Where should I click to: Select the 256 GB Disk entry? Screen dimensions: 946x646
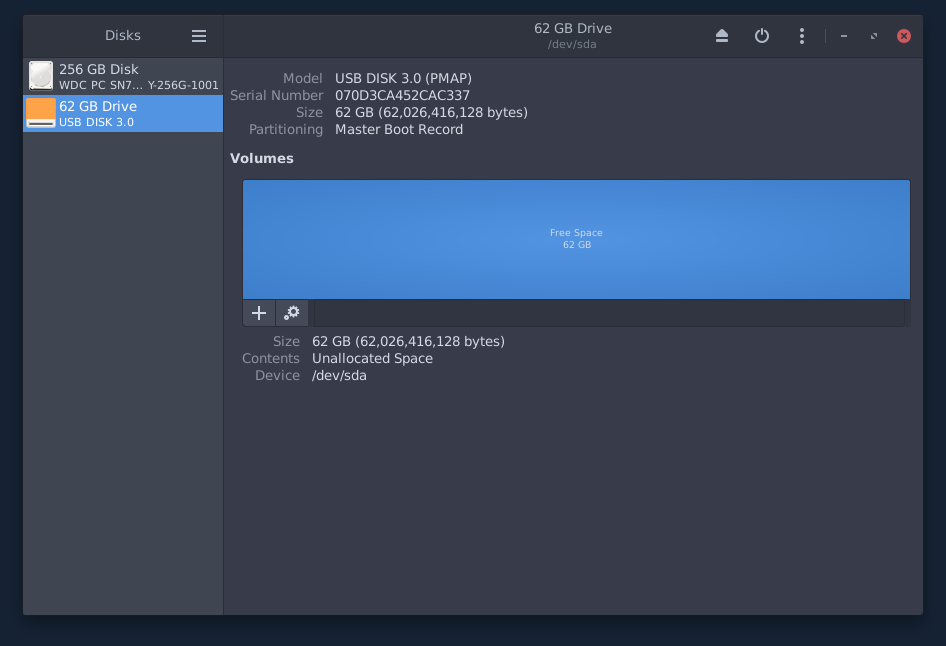(123, 77)
